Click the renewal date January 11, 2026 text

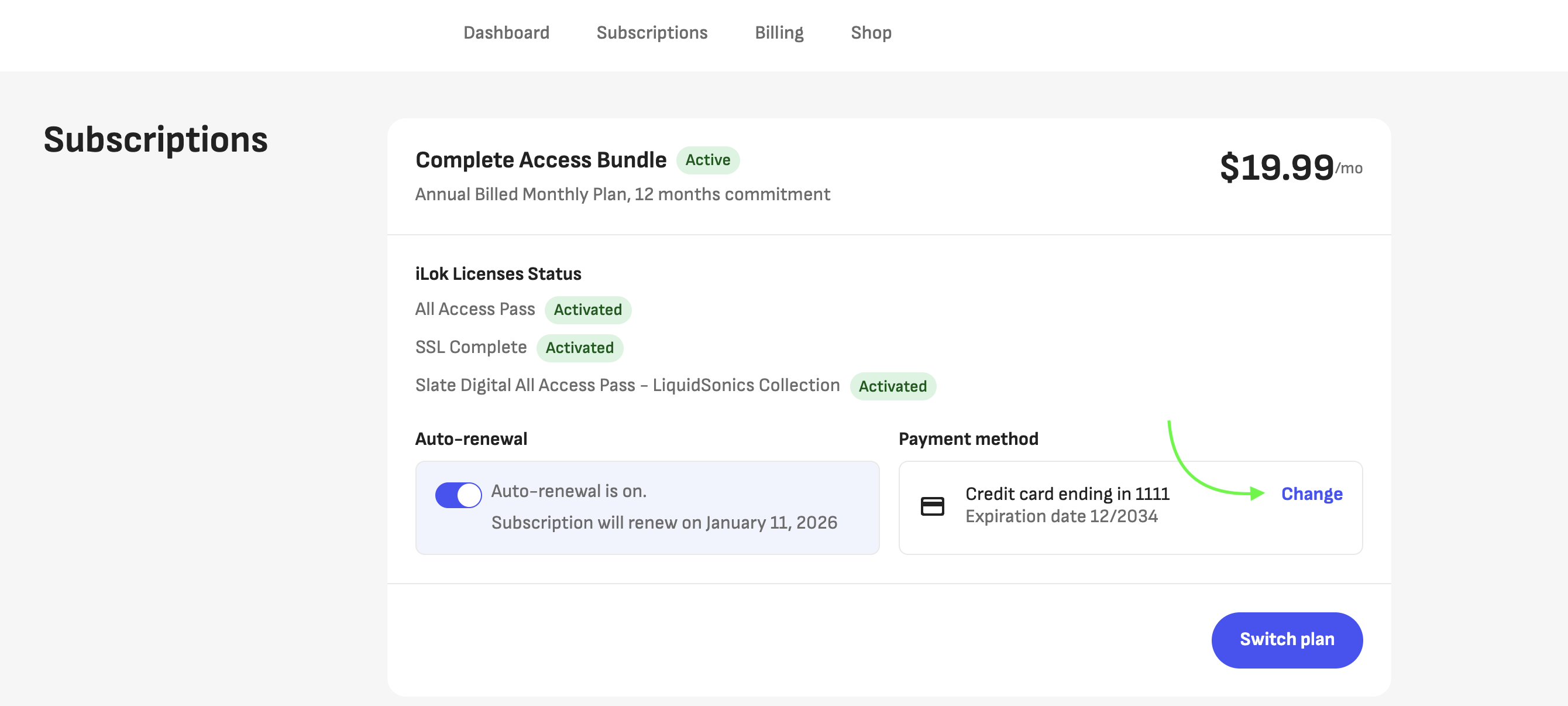click(x=771, y=523)
